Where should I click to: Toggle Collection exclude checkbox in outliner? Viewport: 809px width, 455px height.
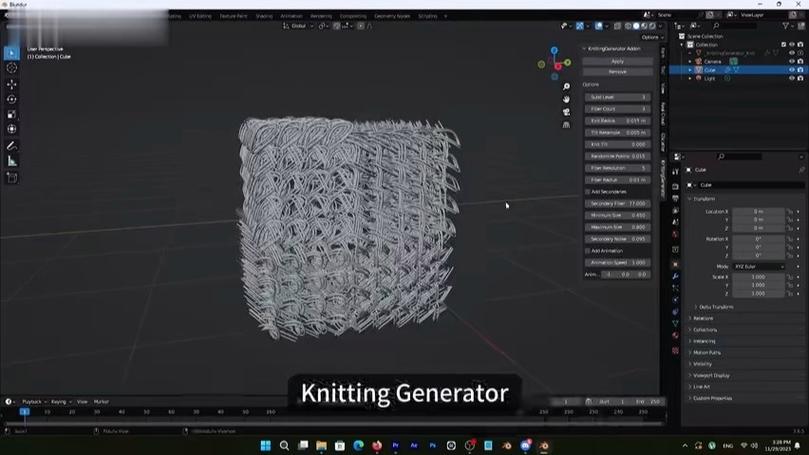coord(783,45)
